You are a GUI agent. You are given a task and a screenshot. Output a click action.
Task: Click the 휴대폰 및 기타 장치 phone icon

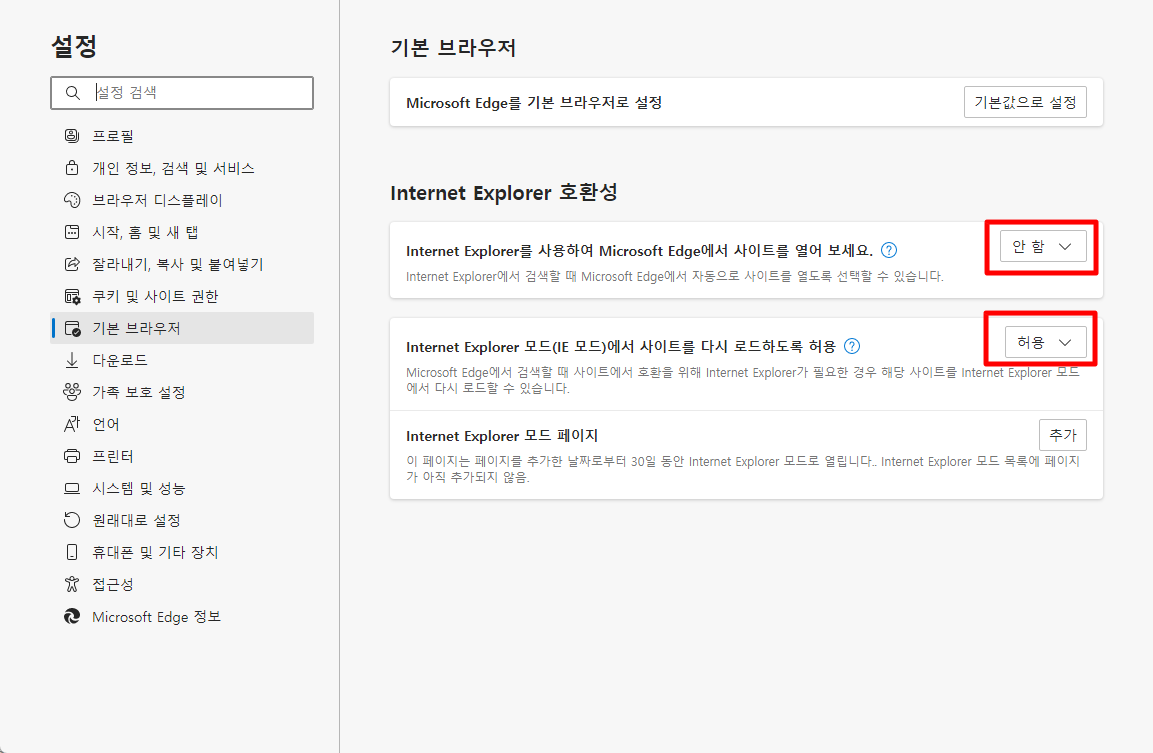pos(72,552)
